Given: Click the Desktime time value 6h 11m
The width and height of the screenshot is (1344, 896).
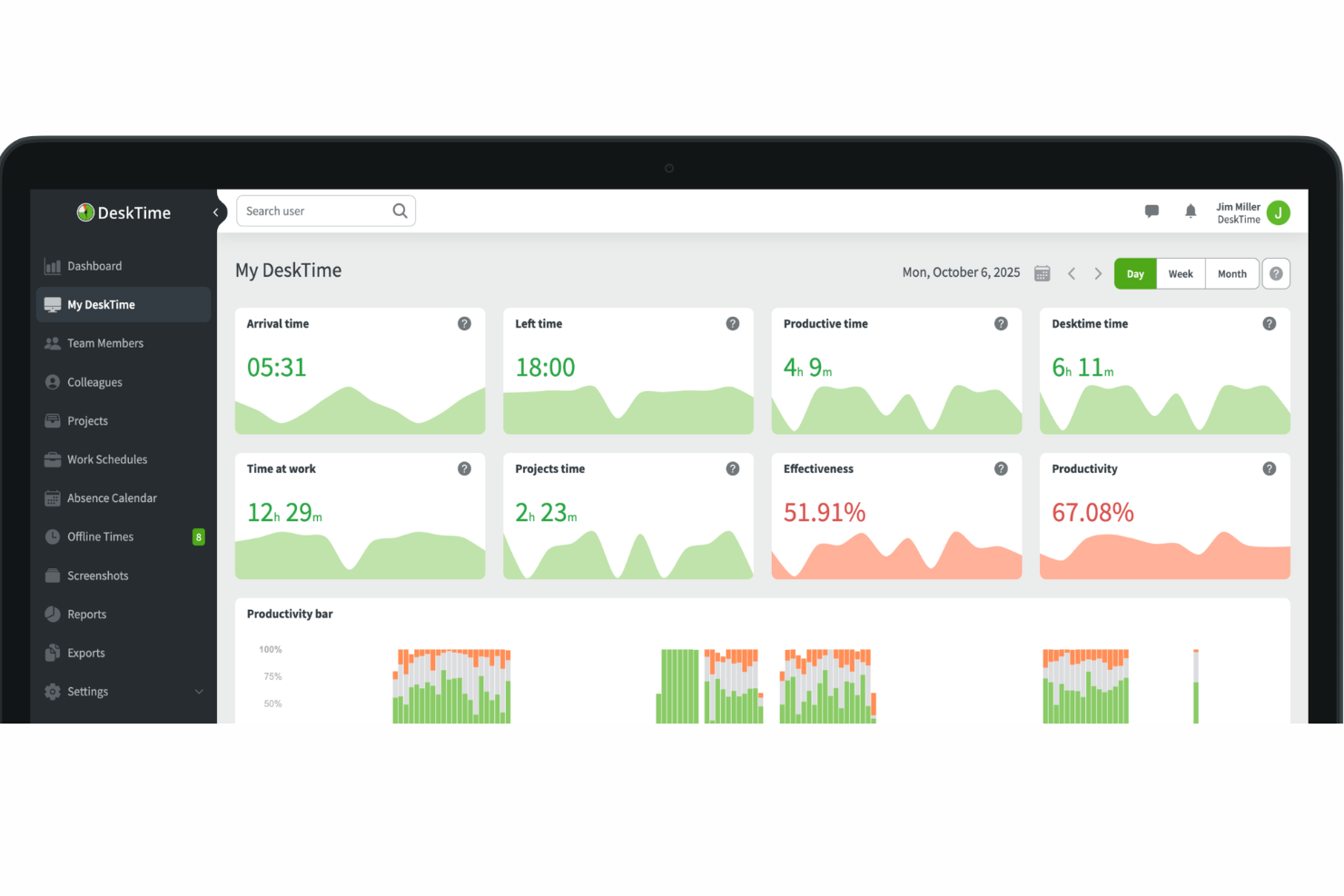Looking at the screenshot, I should click(1082, 368).
